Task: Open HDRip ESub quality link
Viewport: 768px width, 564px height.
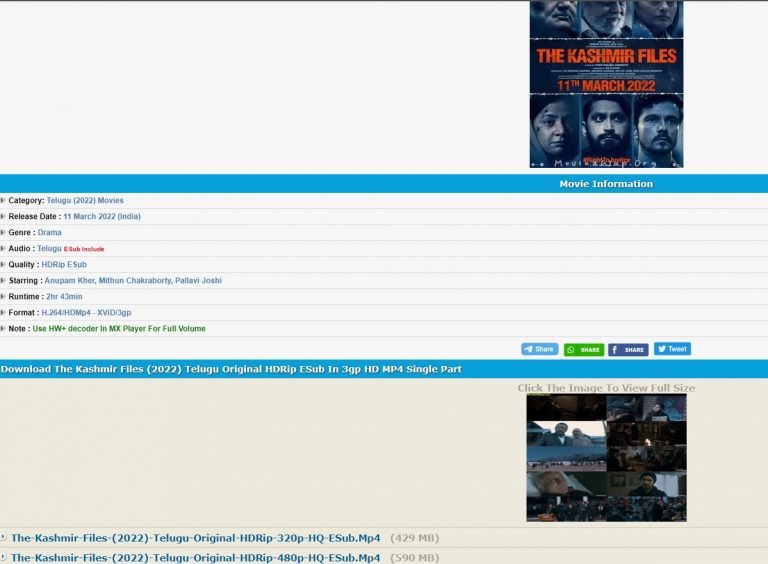Action: point(64,265)
